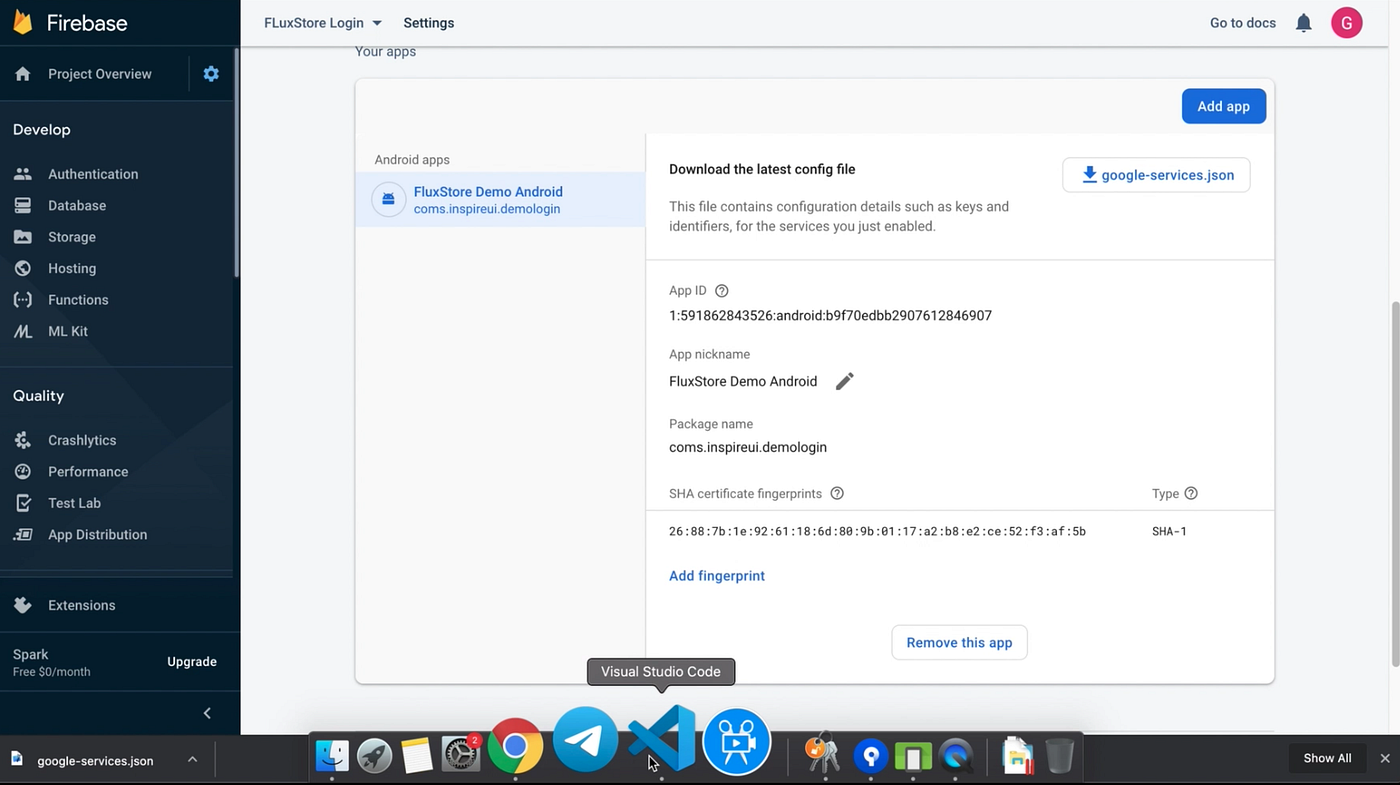Open Finder from the dock
Image resolution: width=1400 pixels, height=785 pixels.
332,755
